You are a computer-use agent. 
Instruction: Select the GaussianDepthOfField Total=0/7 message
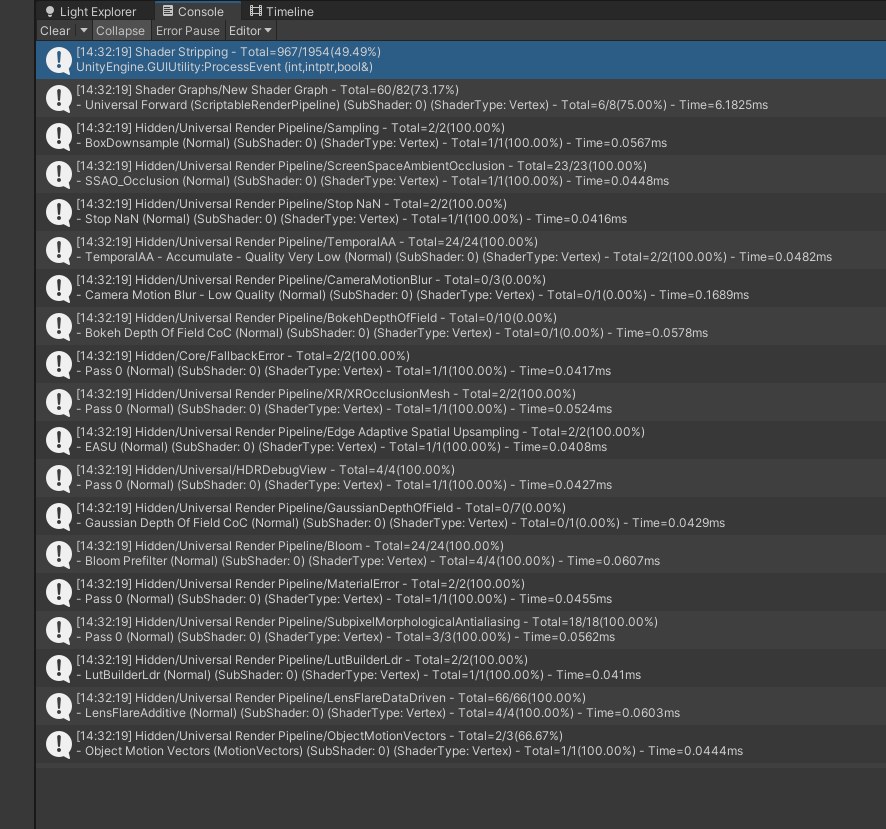pyautogui.click(x=461, y=515)
